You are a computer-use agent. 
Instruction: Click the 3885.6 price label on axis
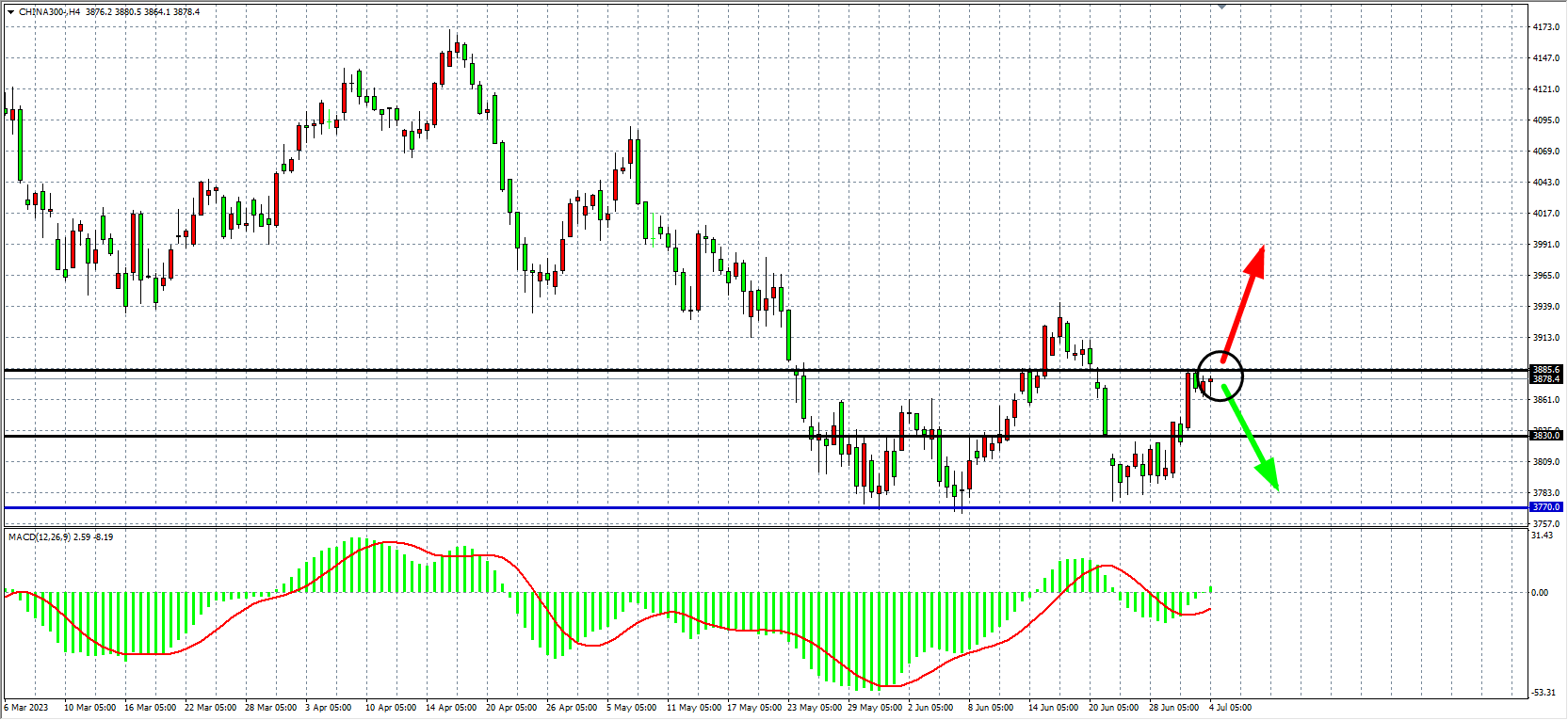click(1545, 370)
